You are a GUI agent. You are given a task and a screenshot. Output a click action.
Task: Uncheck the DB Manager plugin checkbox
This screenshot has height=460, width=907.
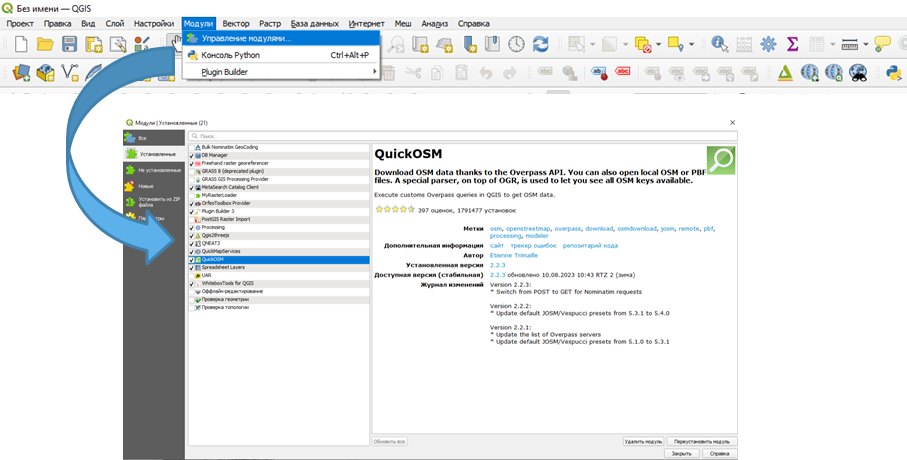pos(192,156)
